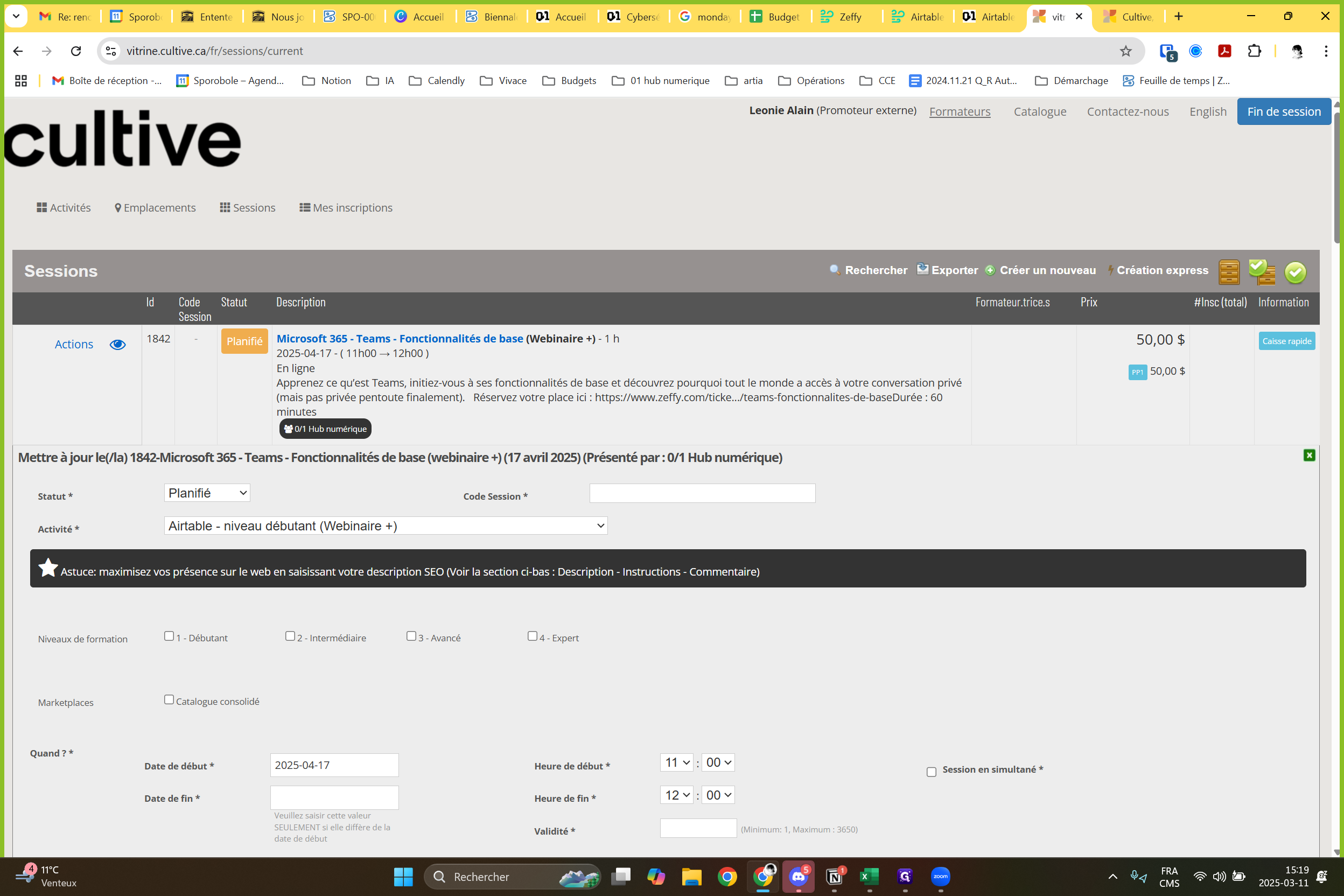Enable the Catalogue consolidé checkbox
The image size is (1344, 896).
coord(169,700)
